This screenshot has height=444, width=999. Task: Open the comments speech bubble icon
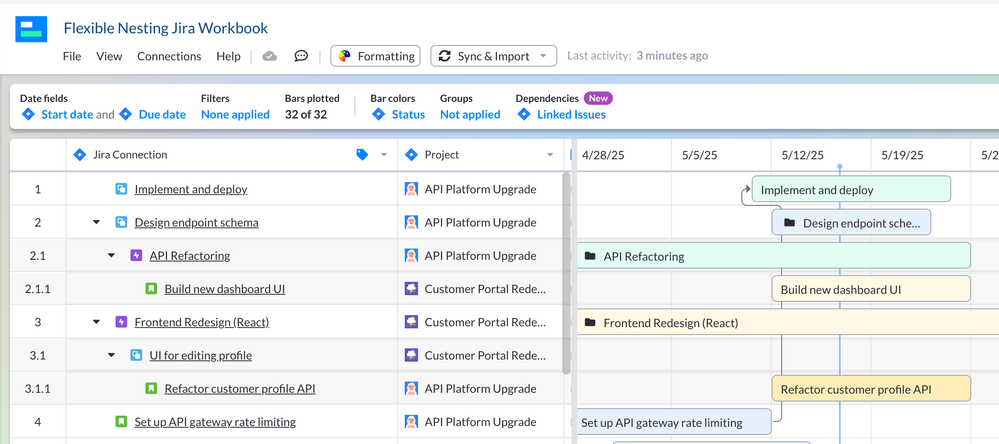coord(301,56)
